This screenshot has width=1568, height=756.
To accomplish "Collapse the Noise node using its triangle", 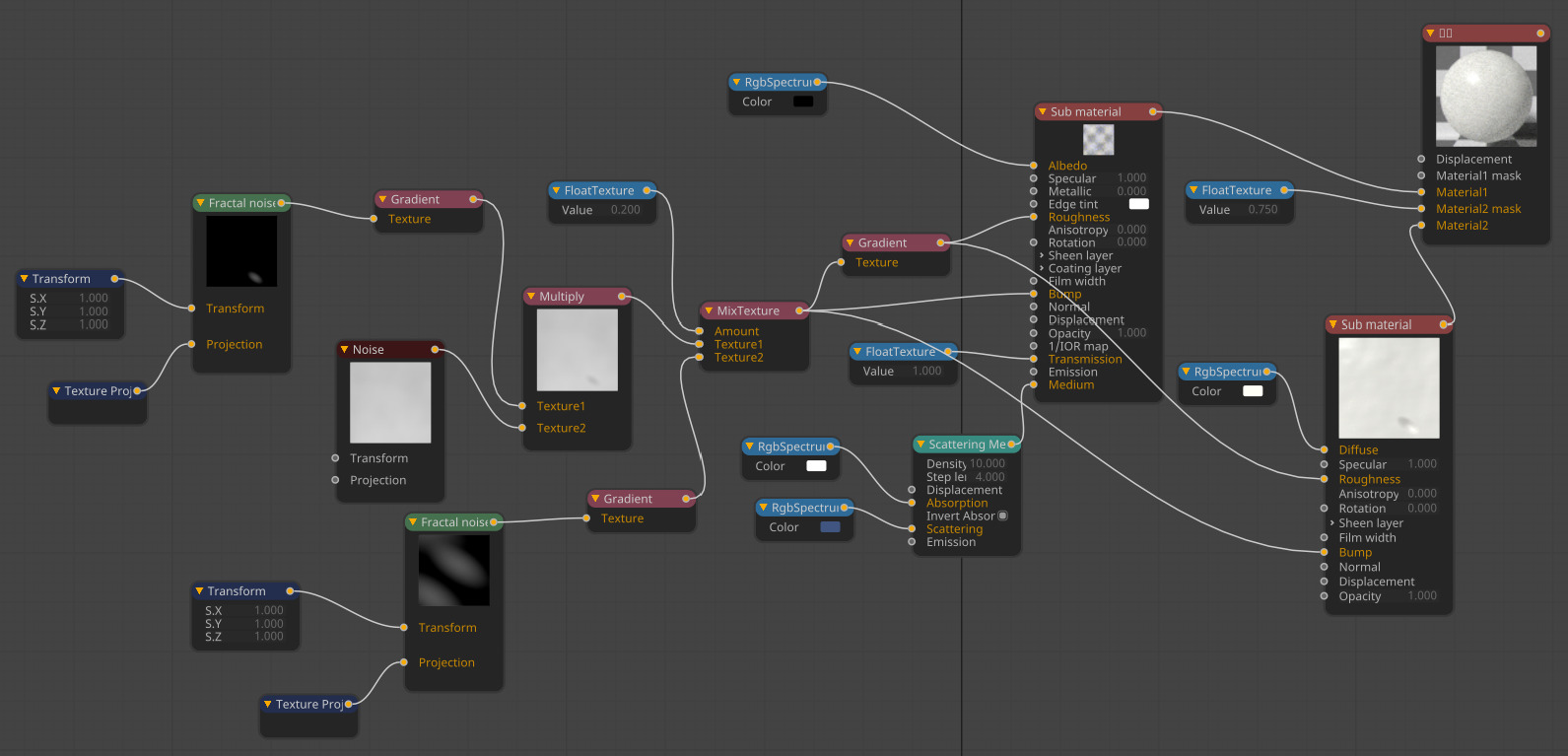I will pos(344,350).
